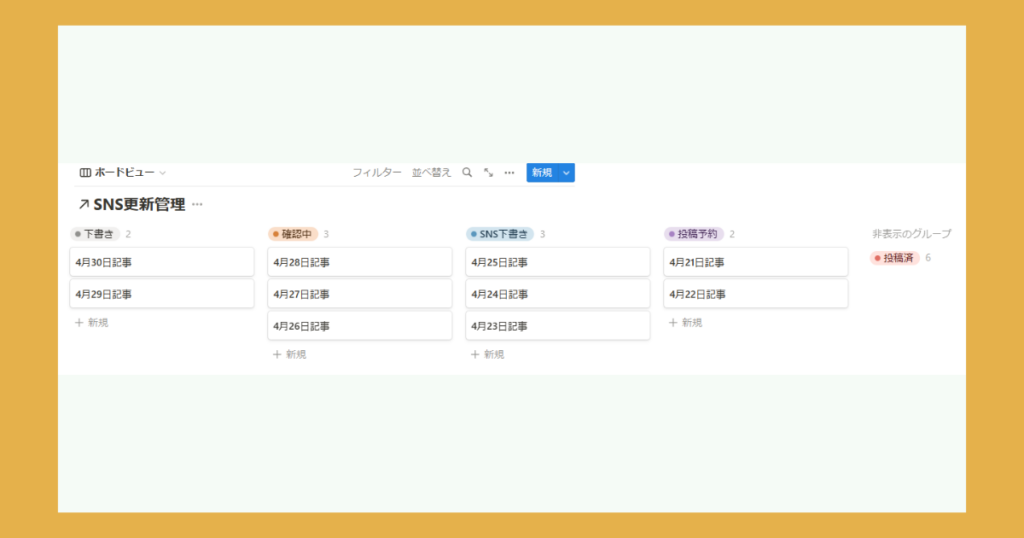Image resolution: width=1024 pixels, height=538 pixels.
Task: Show the hidden 投稿済 group
Action: coord(895,258)
